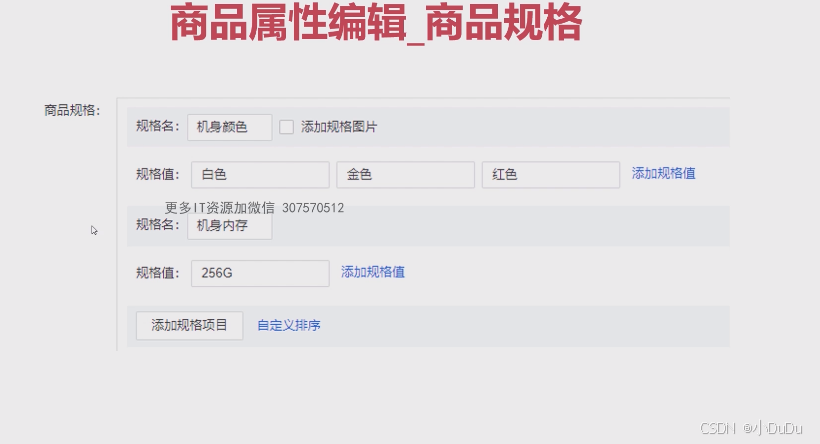The image size is (820, 444).
Task: Open the 自定义排序 link
Action: coord(289,326)
